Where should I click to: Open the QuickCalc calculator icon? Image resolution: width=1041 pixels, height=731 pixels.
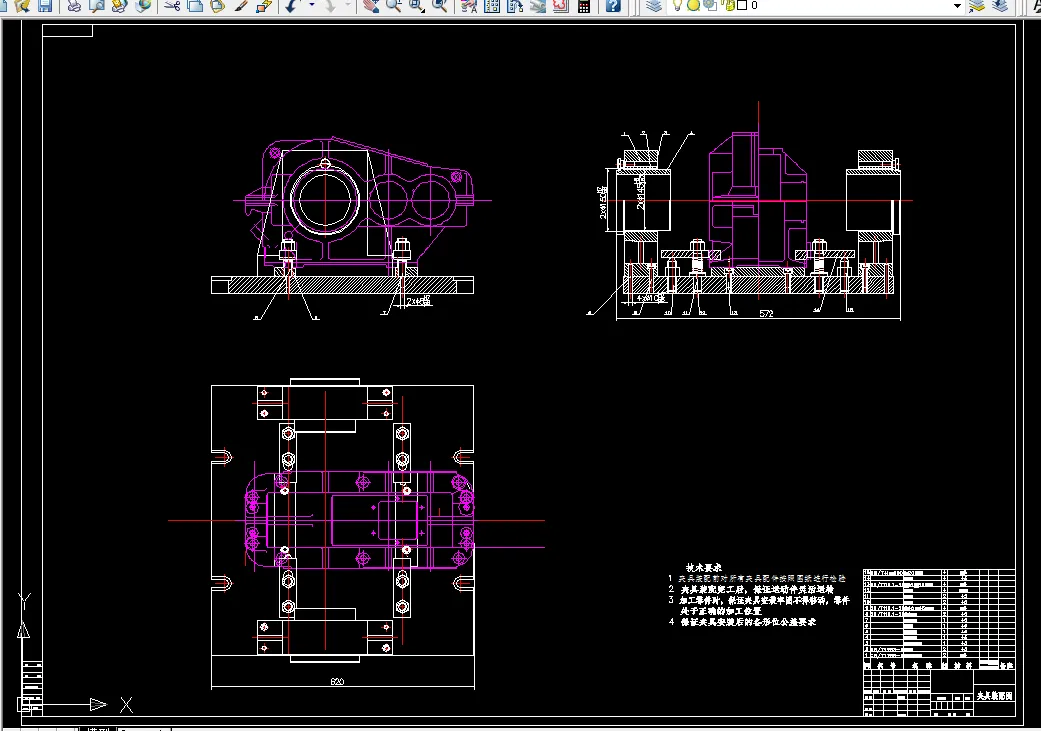[584, 6]
